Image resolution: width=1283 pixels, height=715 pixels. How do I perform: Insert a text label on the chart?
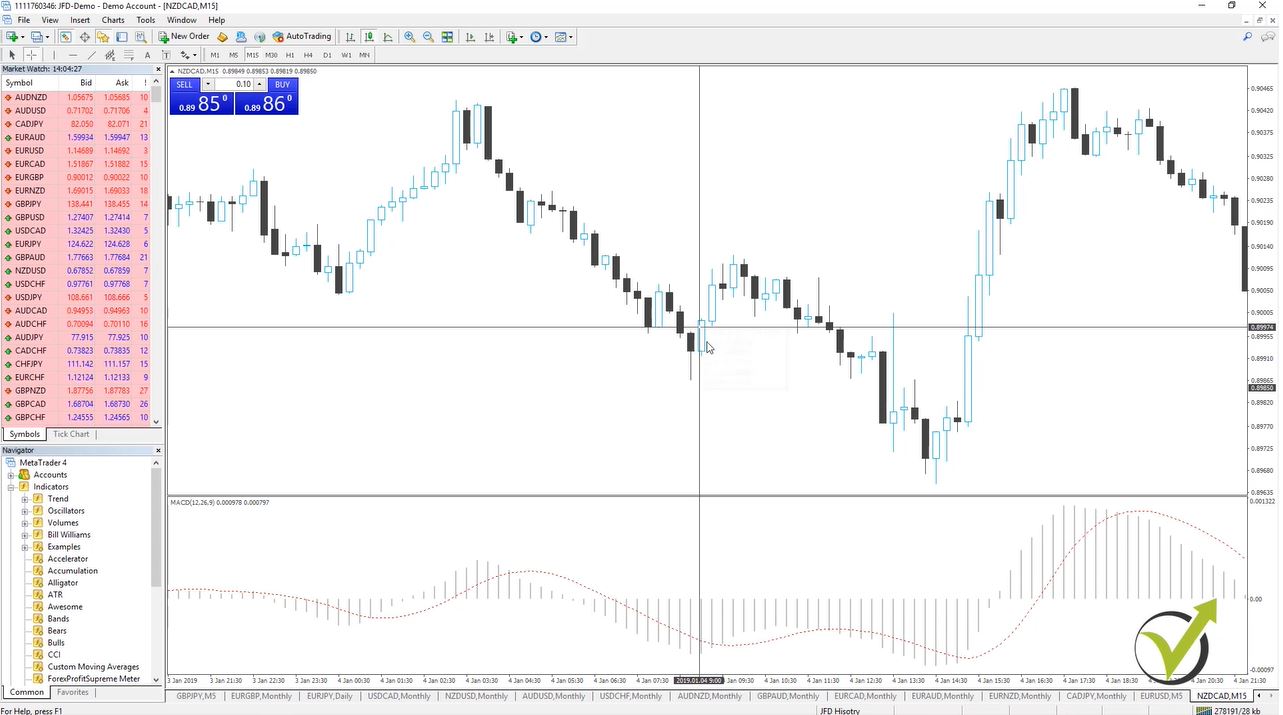coord(166,54)
